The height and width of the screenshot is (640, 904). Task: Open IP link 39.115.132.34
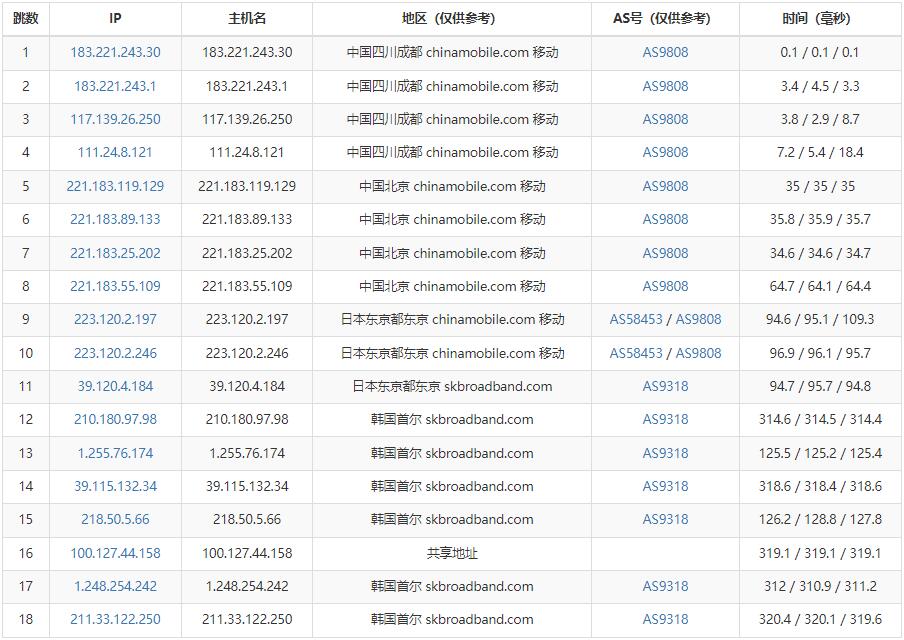tap(115, 486)
